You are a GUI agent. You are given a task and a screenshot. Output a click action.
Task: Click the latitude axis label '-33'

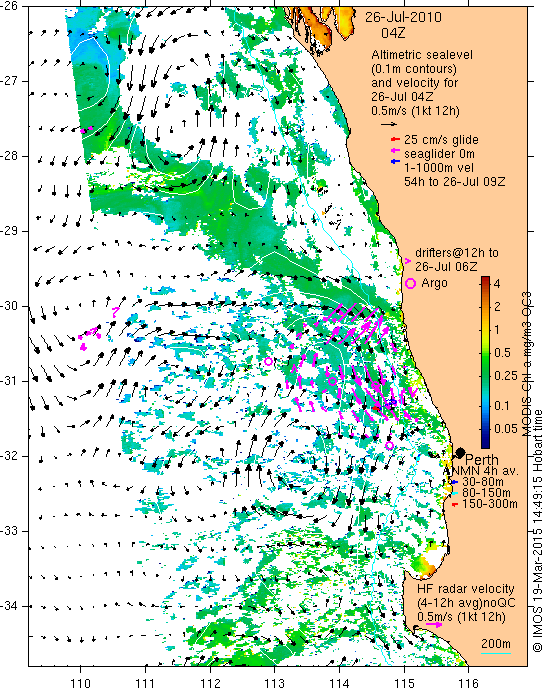(x=8, y=531)
